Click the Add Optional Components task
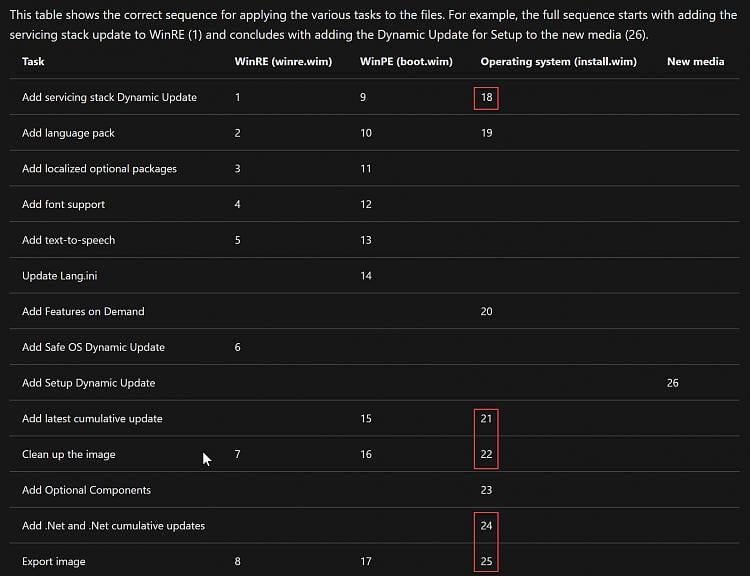750x576 pixels. pyautogui.click(x=86, y=490)
